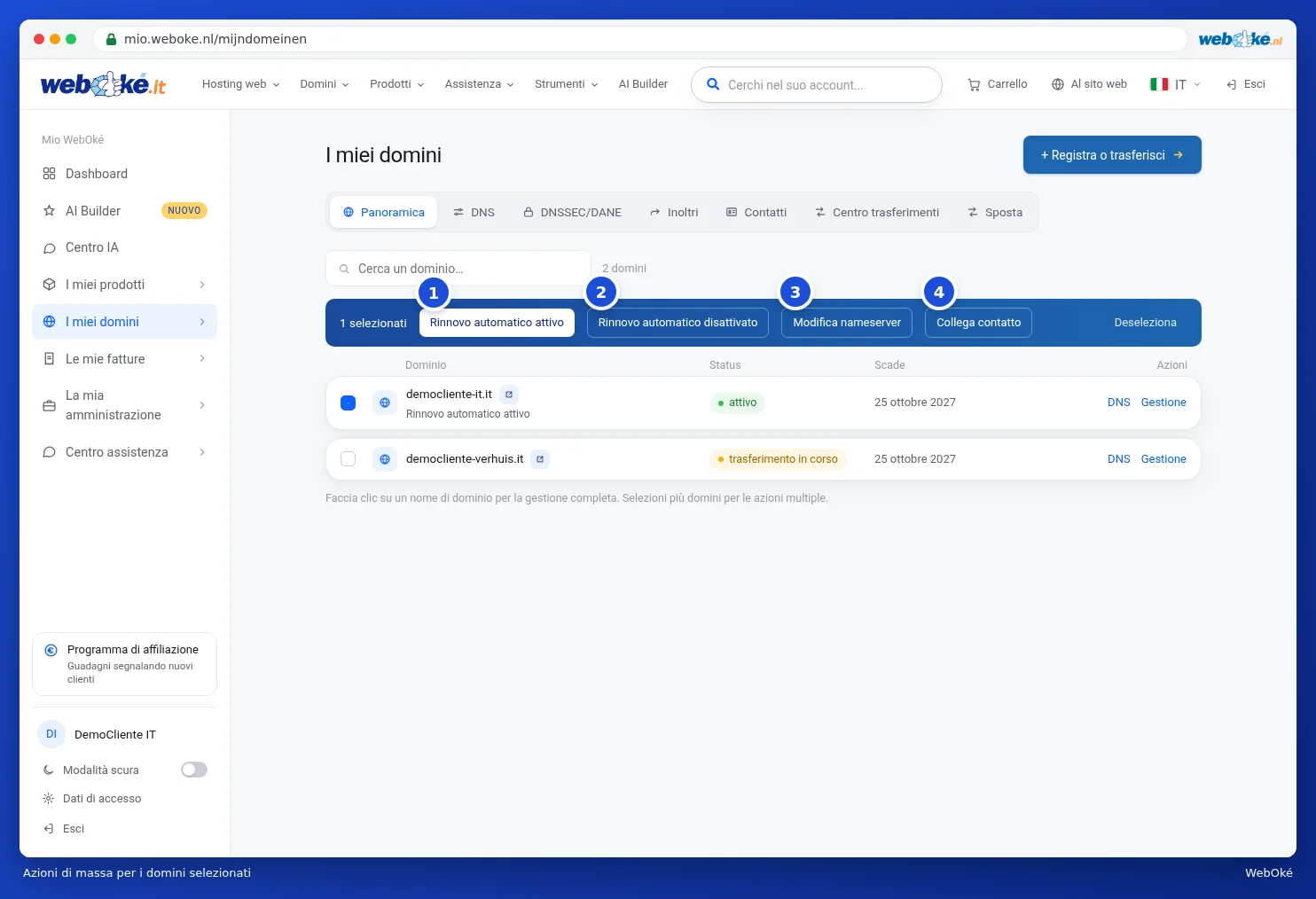Expand the Centro assistenza sidebar item

[x=125, y=452]
